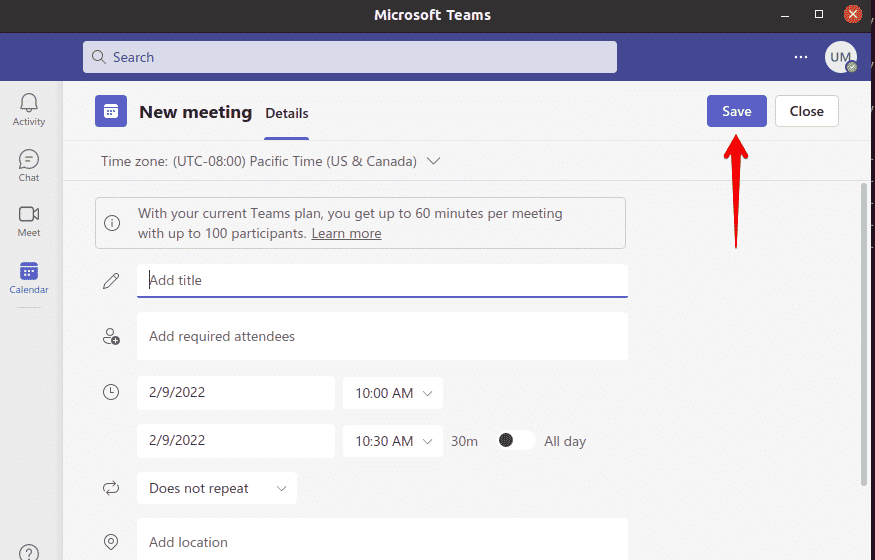This screenshot has width=875, height=560.
Task: Open Settings and more ellipsis
Action: 801,57
